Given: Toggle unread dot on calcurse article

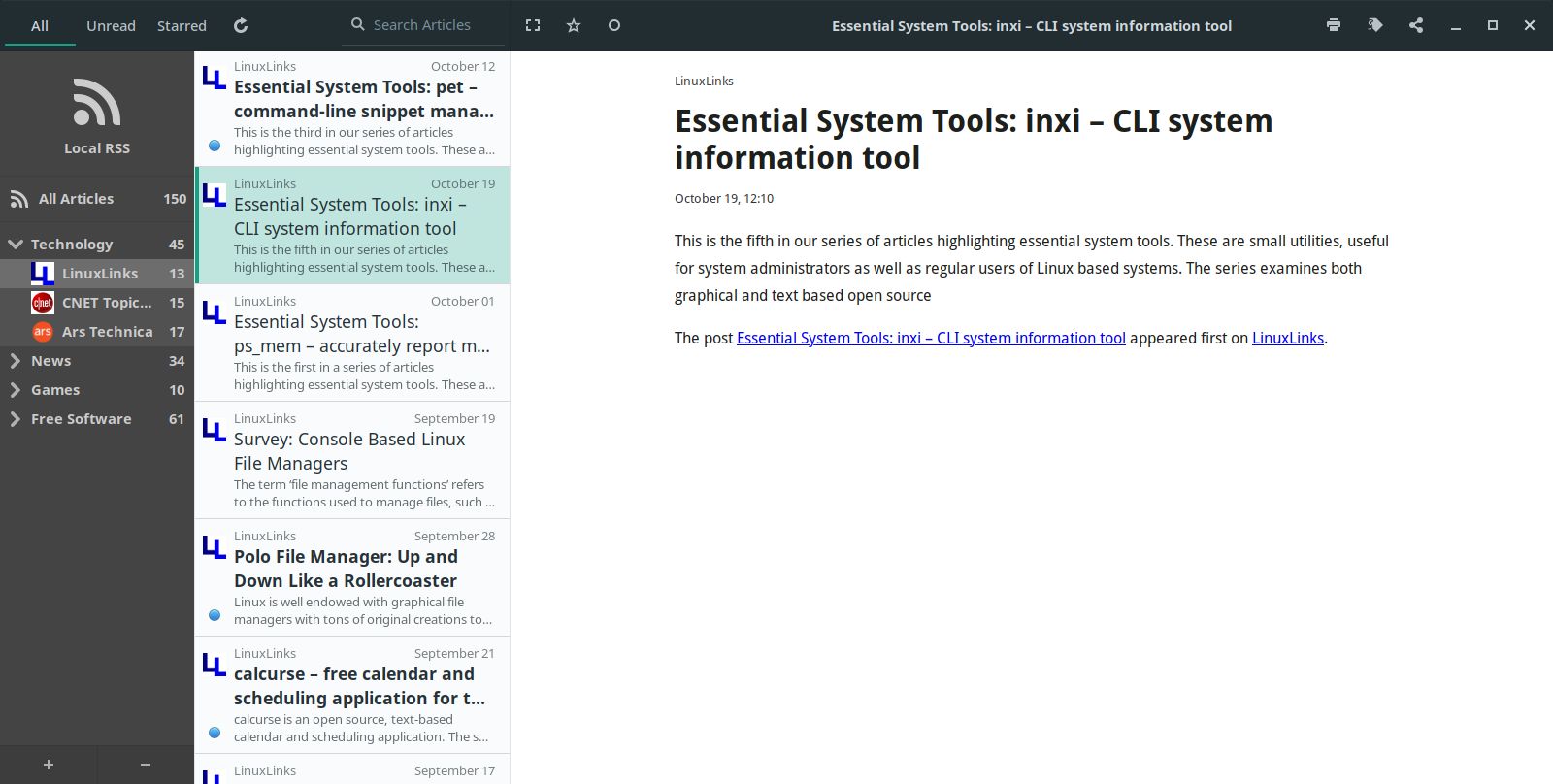Looking at the screenshot, I should 215,733.
